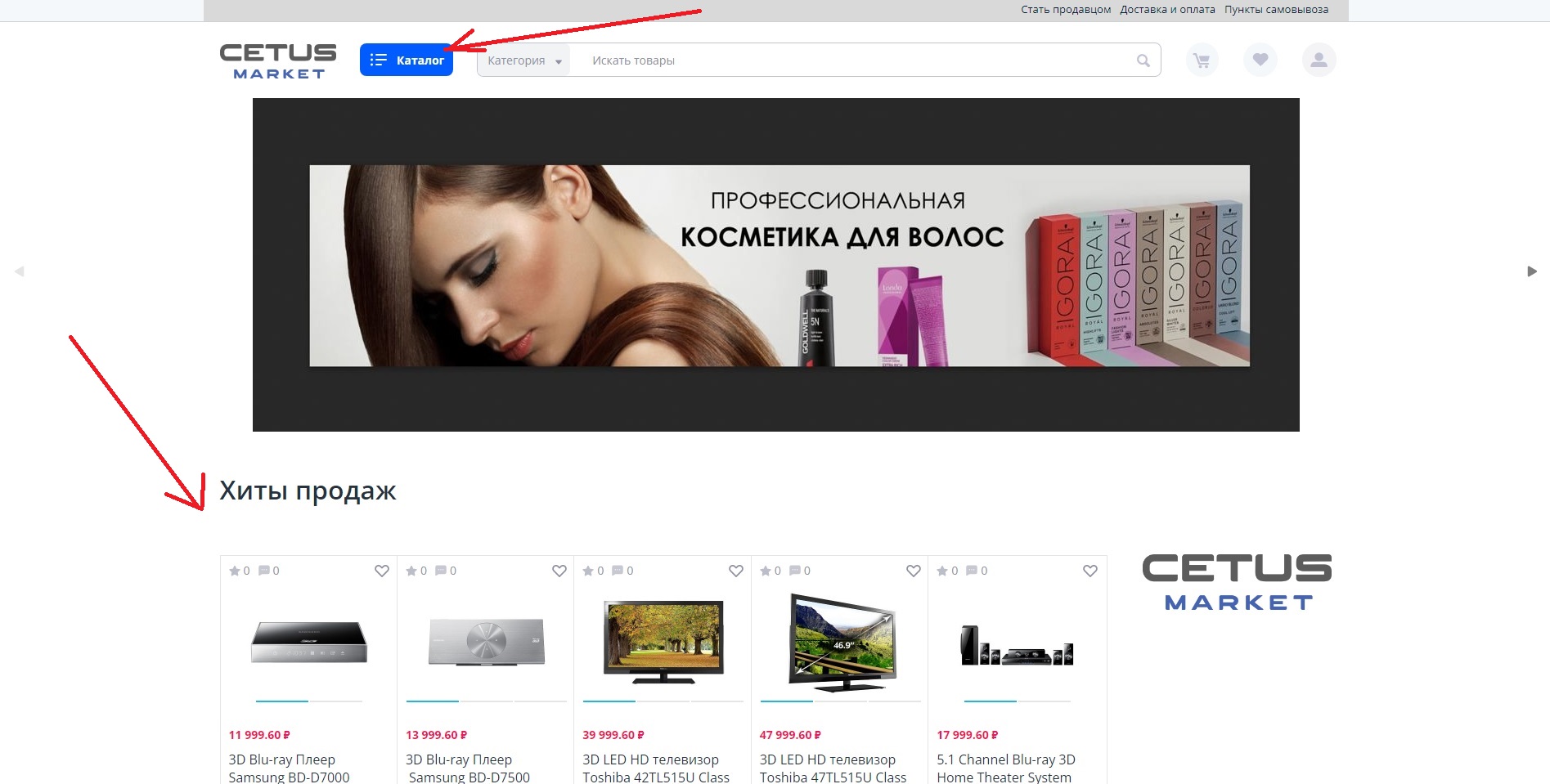
Task: Go to previous banner slide arrow
Action: (x=20, y=271)
